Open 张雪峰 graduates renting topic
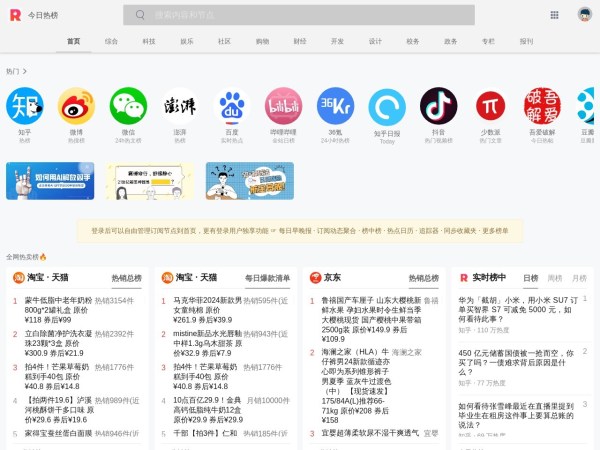 pos(516,415)
